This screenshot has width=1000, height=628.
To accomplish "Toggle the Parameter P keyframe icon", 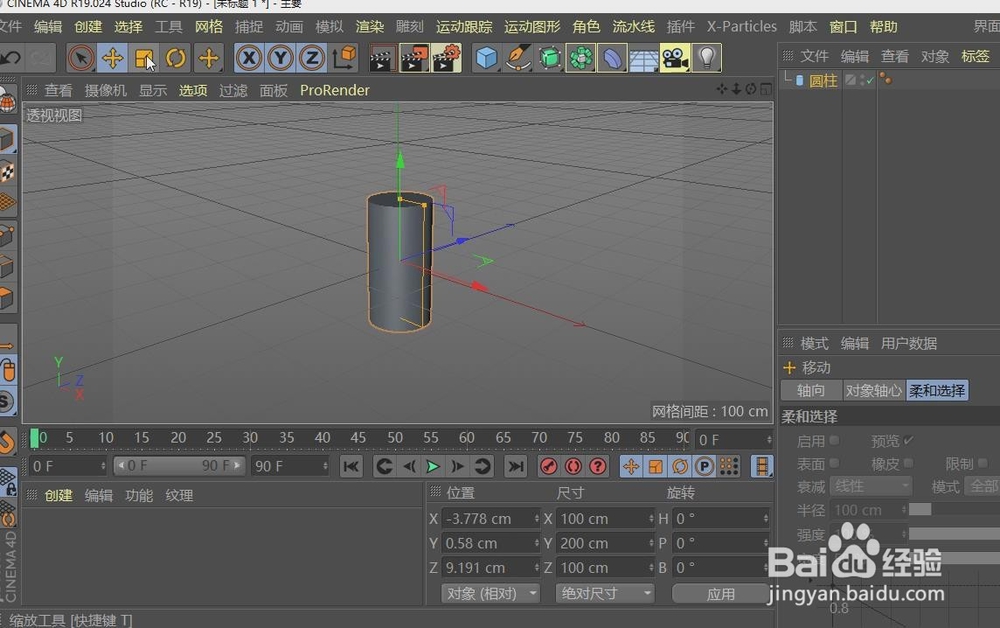I will tap(704, 467).
